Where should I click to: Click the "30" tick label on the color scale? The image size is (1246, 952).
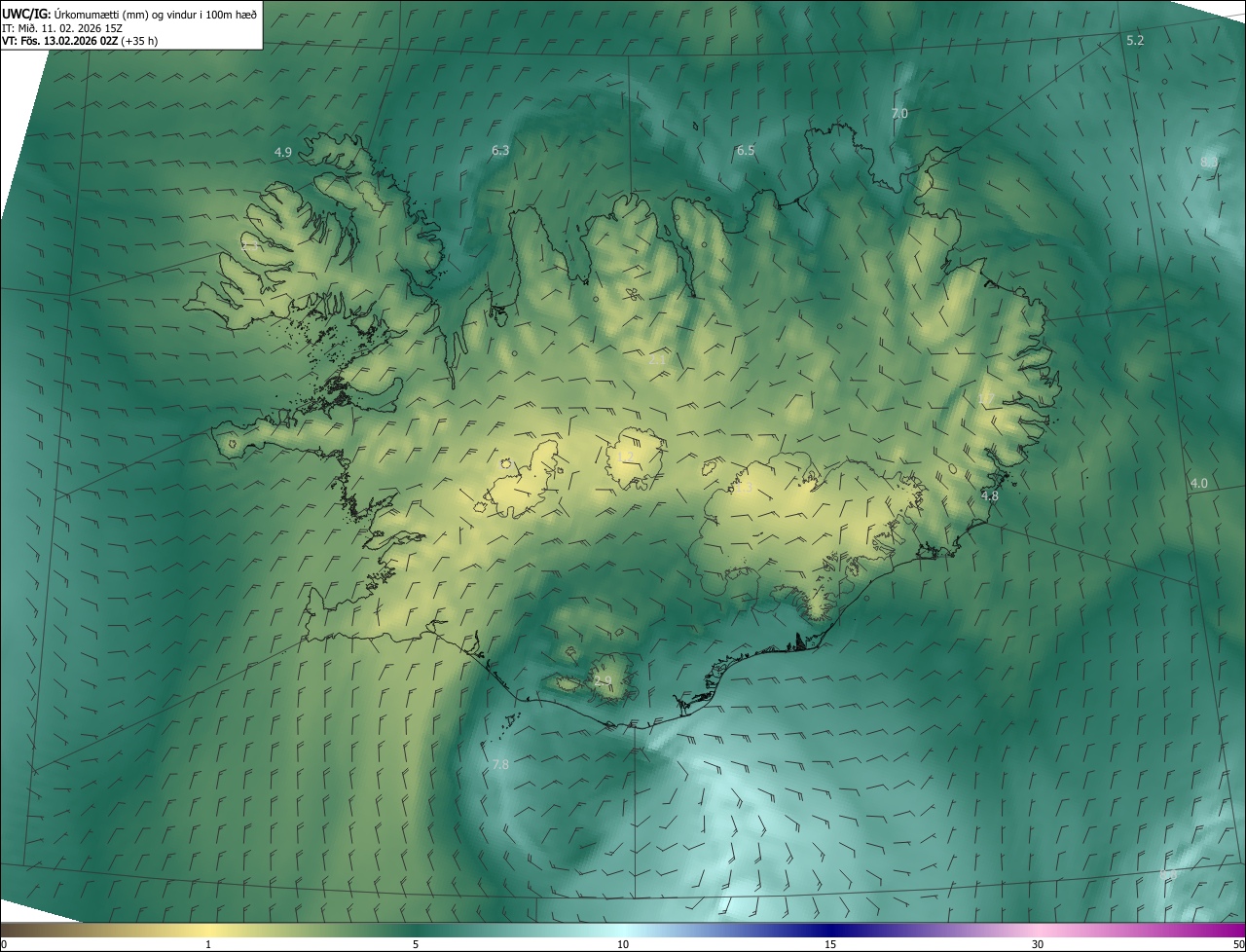click(1038, 945)
